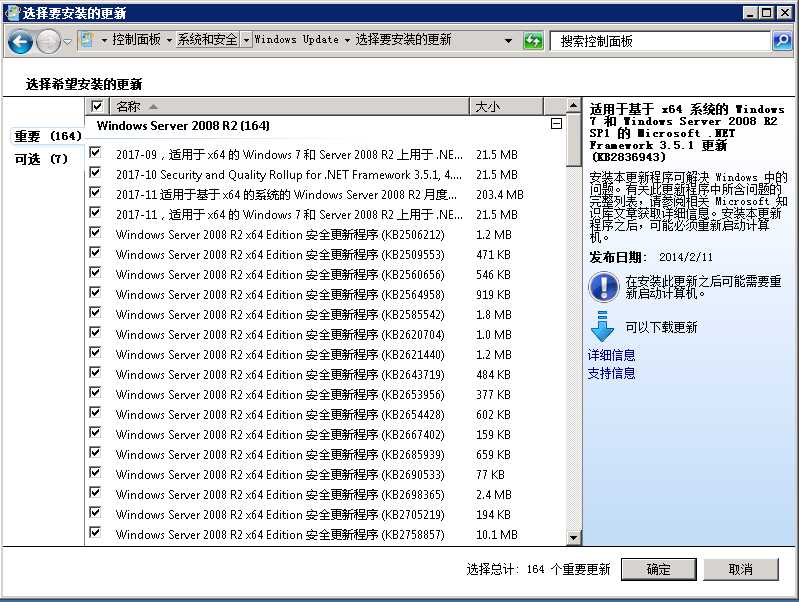Image resolution: width=799 pixels, height=602 pixels.
Task: Select the KB2758857 security update row
Action: [325, 534]
